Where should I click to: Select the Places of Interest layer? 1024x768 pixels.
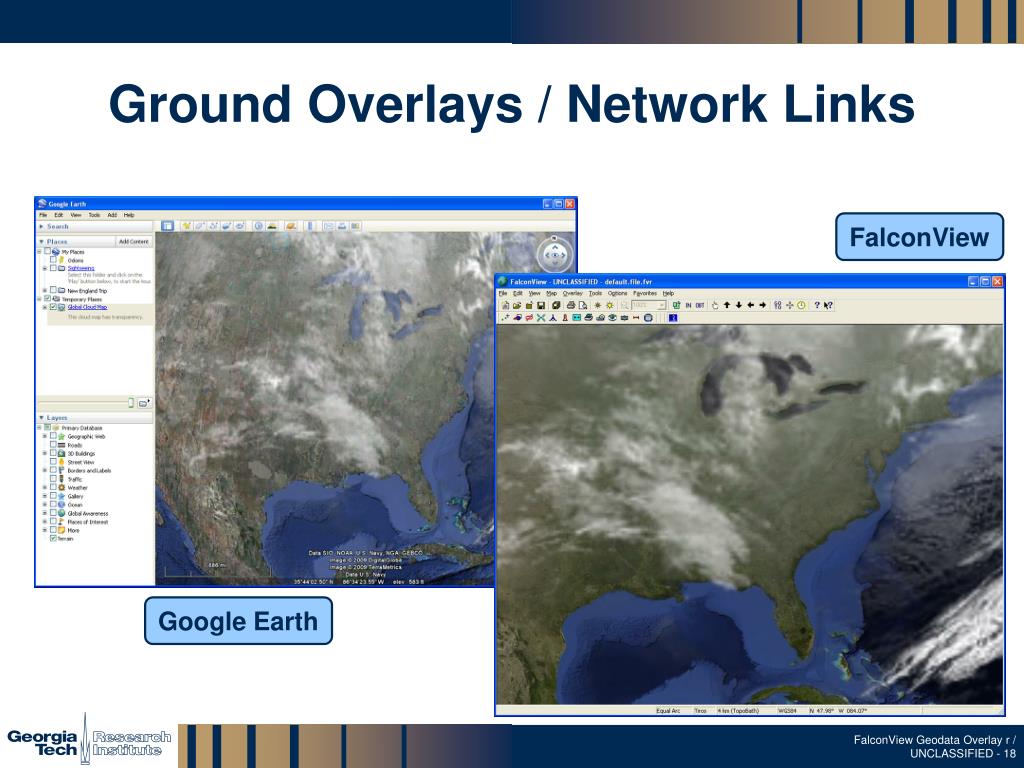[x=88, y=522]
